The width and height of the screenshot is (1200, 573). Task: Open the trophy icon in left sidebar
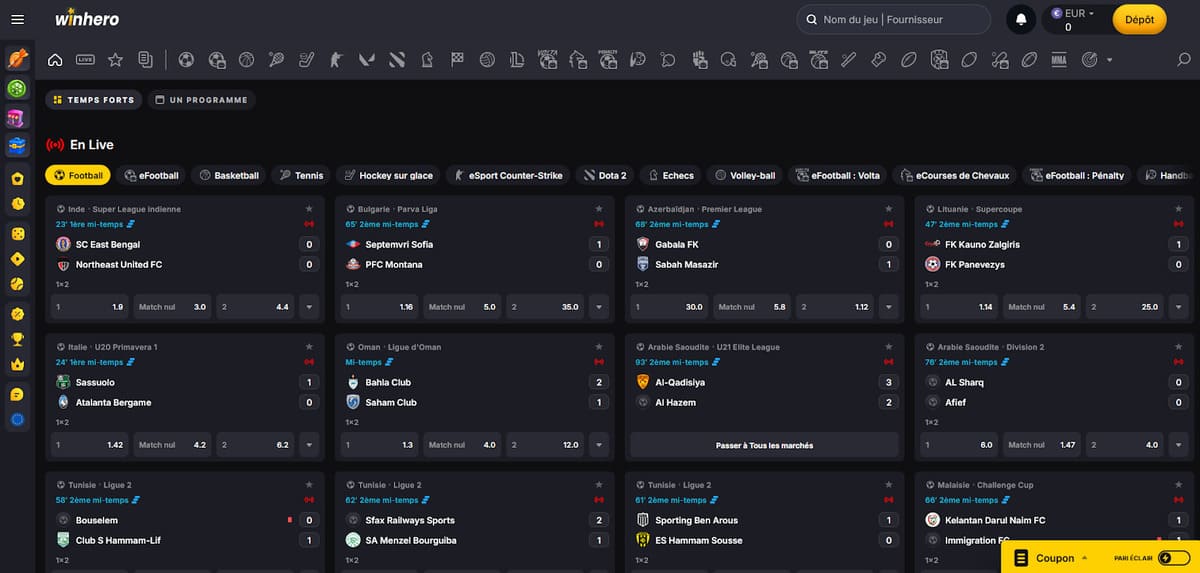pyautogui.click(x=17, y=338)
